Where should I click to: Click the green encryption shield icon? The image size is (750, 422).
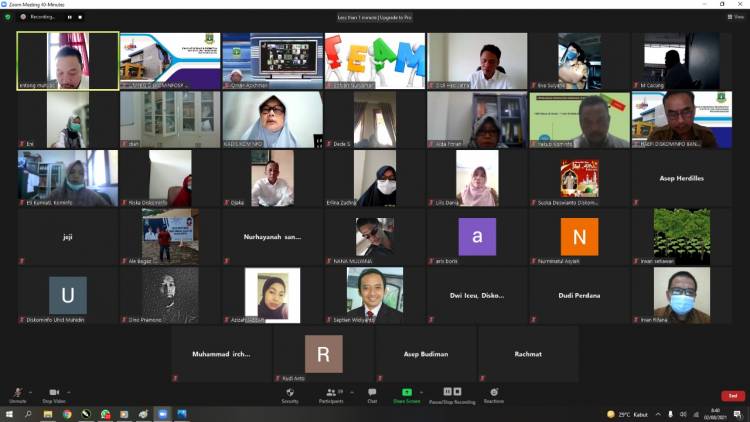coord(8,17)
